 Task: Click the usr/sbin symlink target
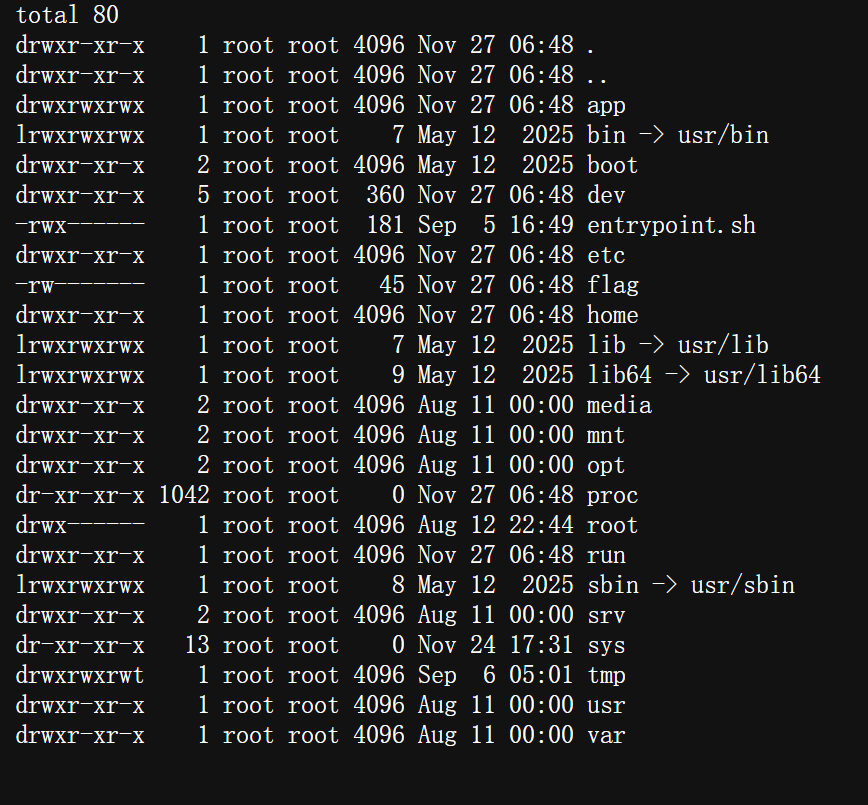(x=742, y=585)
